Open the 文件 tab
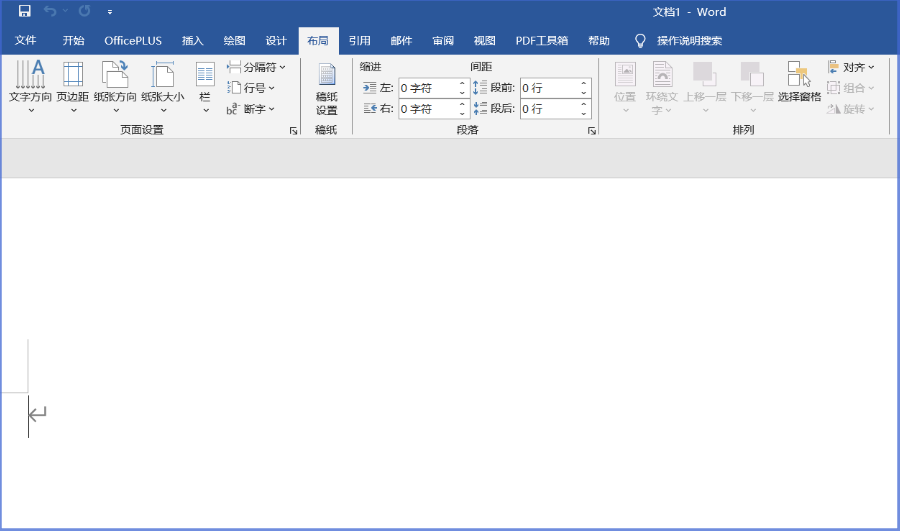The height and width of the screenshot is (532, 900). [x=25, y=41]
